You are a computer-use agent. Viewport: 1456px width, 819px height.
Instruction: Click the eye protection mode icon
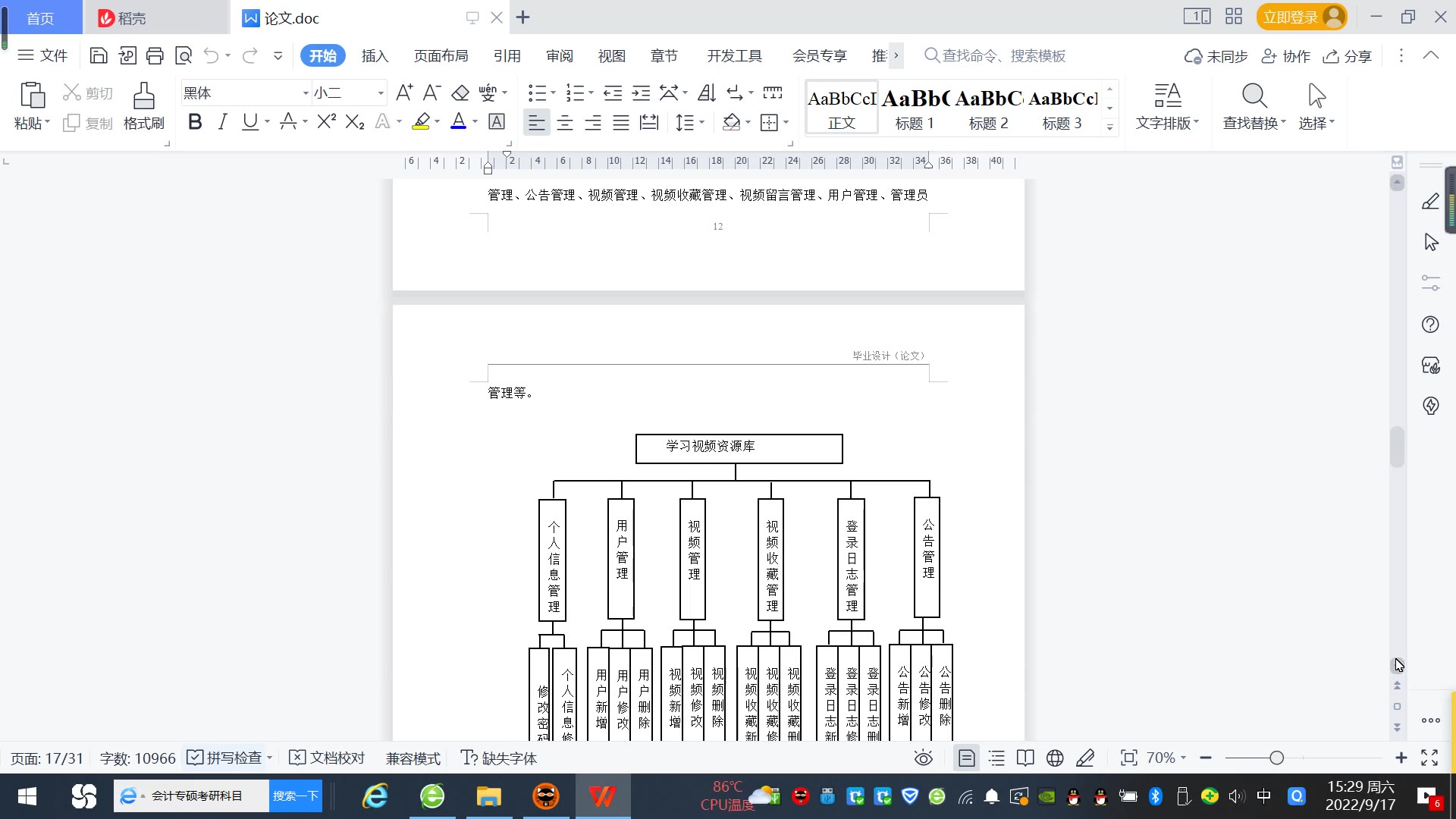(x=923, y=758)
